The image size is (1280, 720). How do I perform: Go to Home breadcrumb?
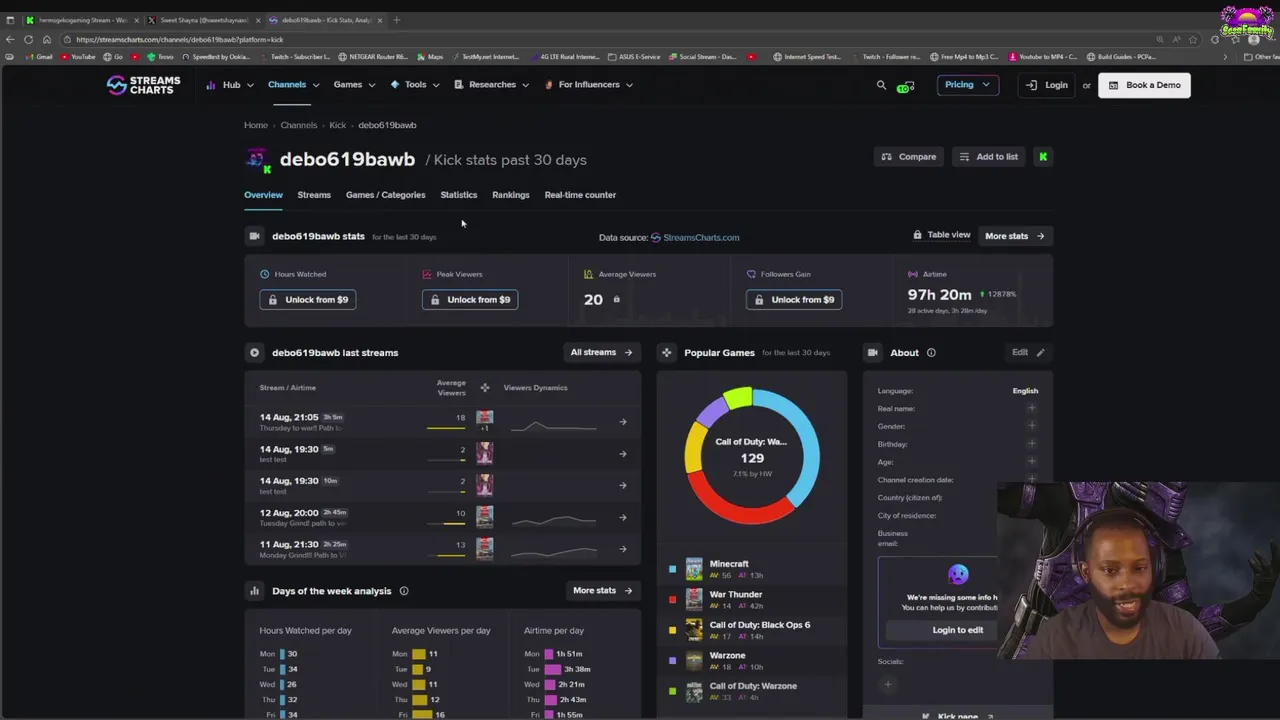point(256,125)
